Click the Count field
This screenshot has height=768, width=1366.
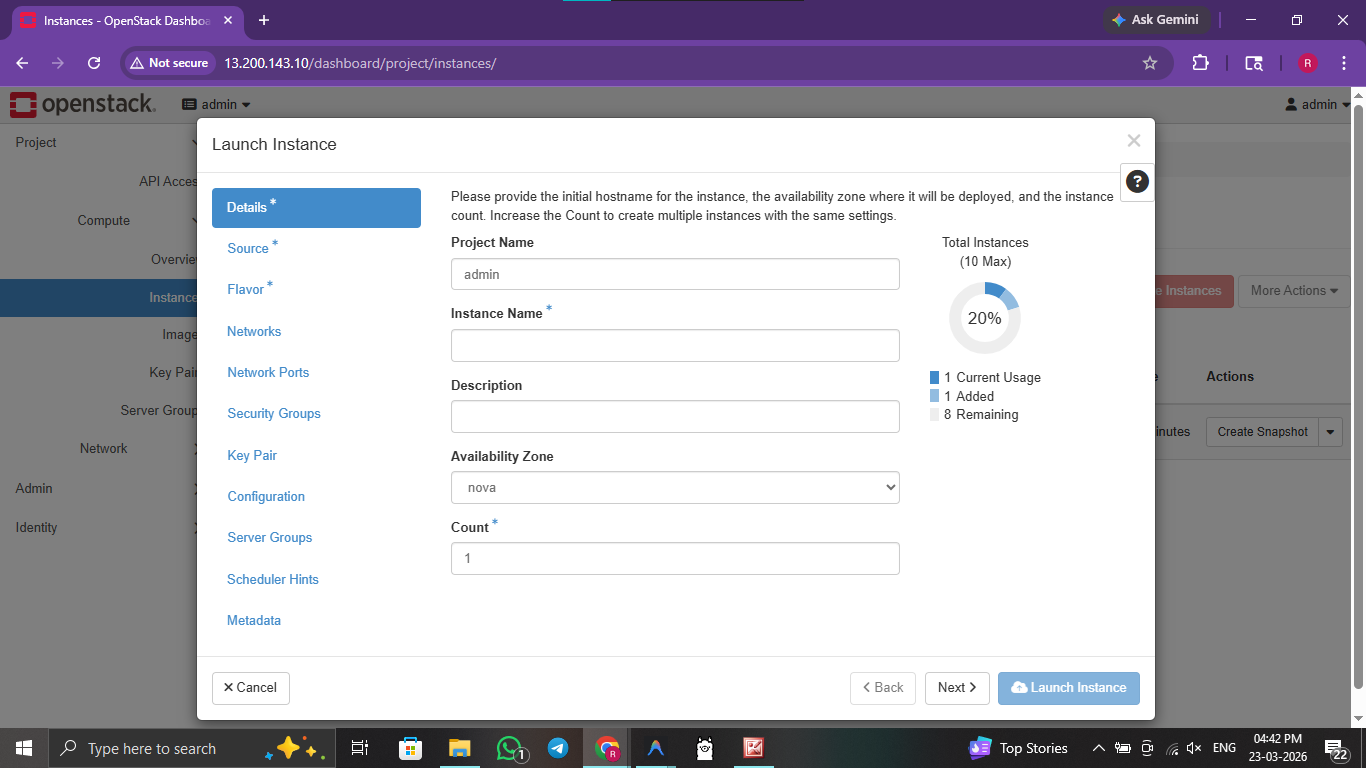(675, 558)
